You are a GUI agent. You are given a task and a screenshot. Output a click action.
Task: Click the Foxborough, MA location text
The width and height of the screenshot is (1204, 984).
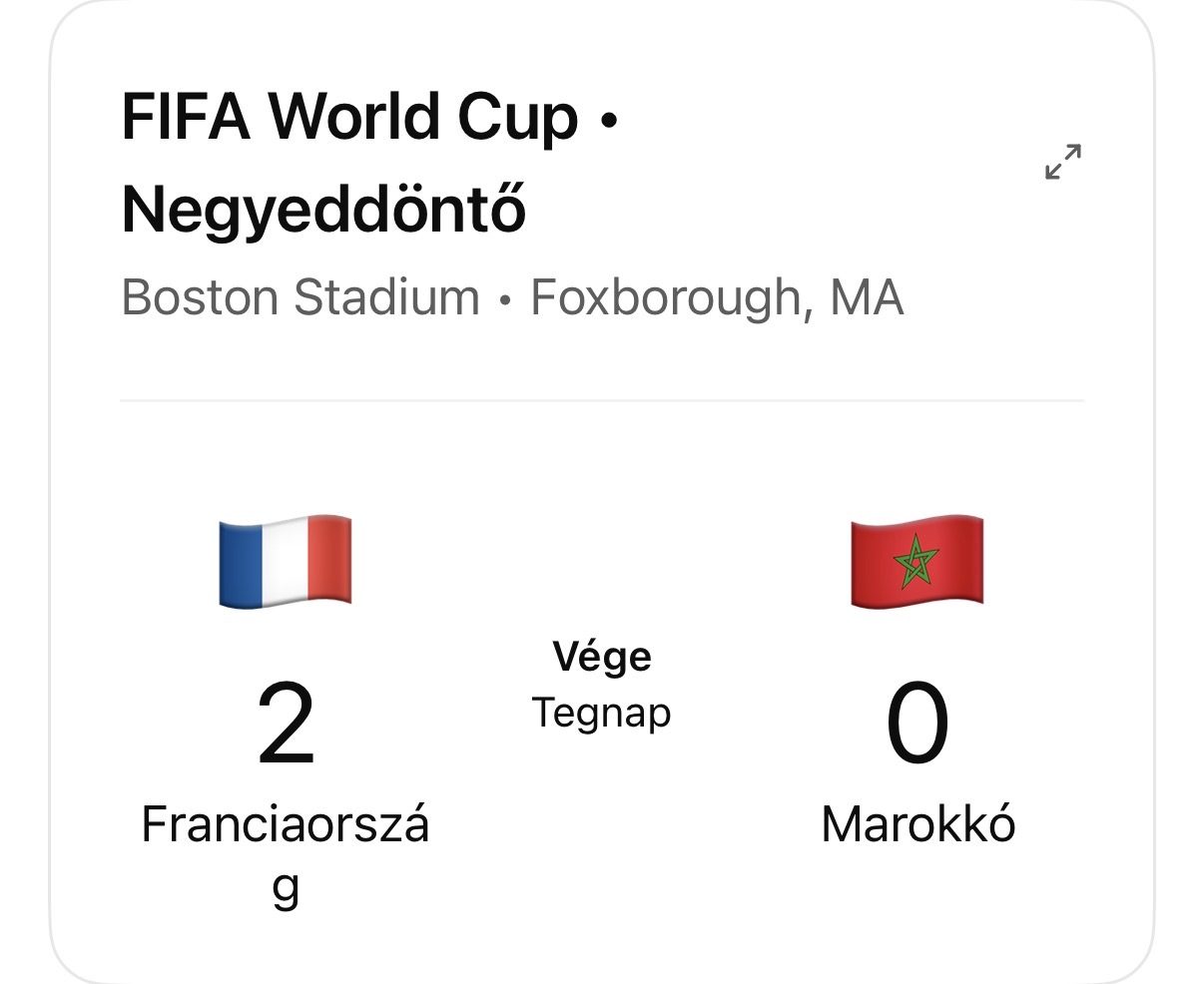click(717, 297)
